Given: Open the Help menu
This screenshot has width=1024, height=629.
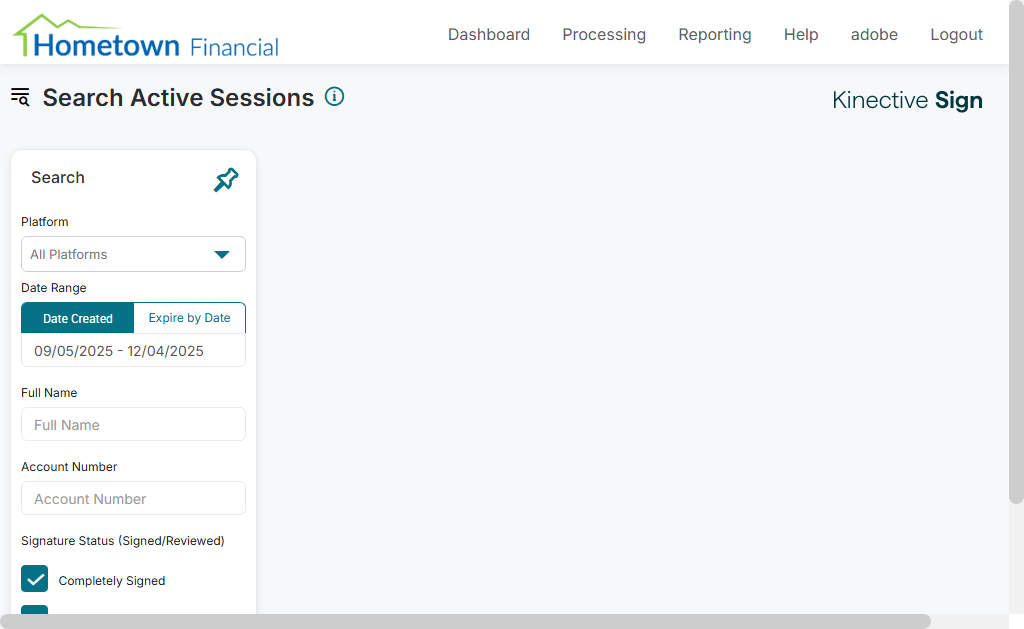Looking at the screenshot, I should (801, 35).
